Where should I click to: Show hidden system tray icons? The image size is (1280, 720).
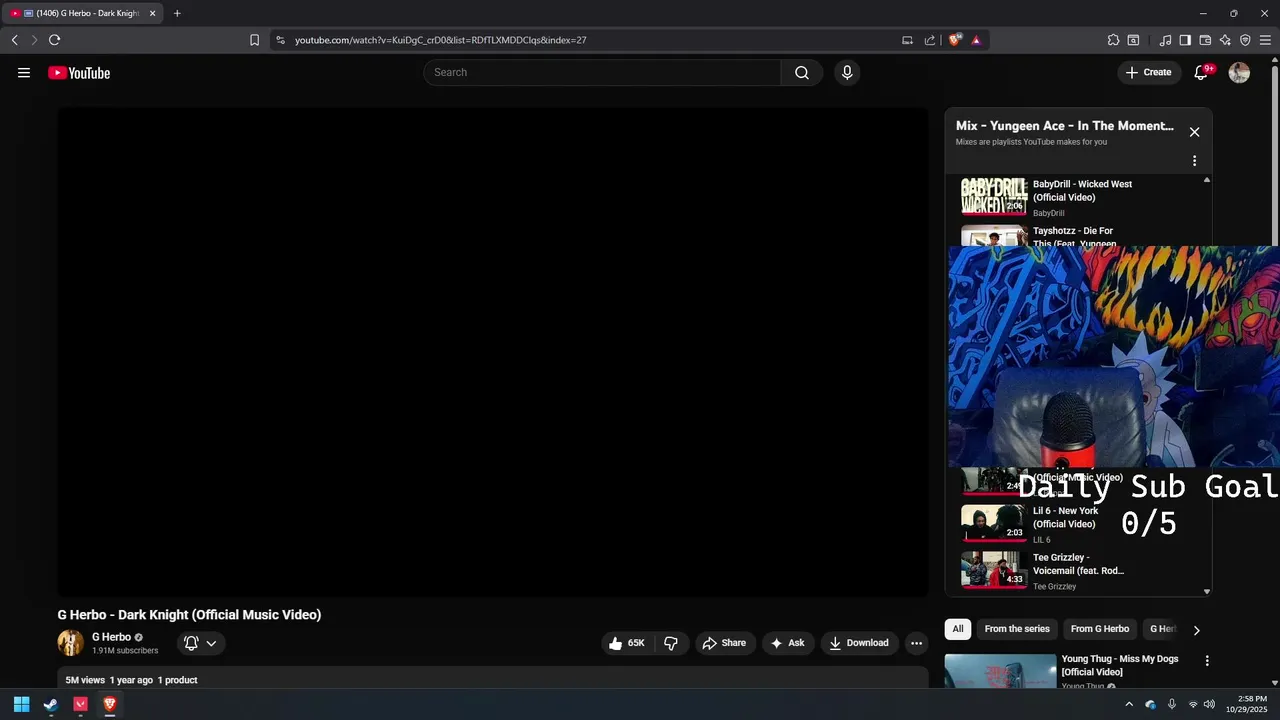click(x=1129, y=704)
